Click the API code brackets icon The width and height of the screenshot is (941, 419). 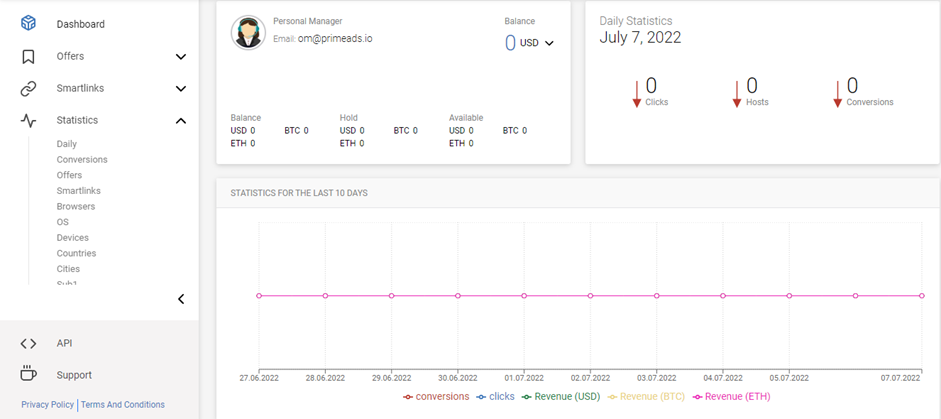[x=28, y=343]
